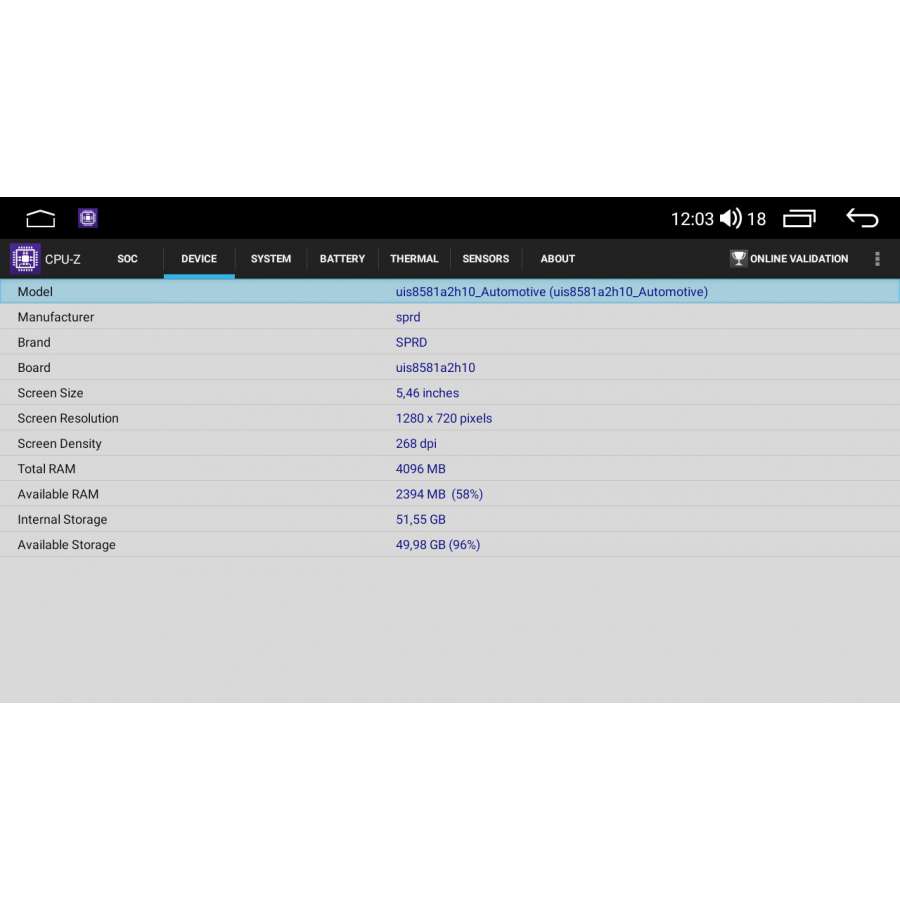Click the uppercase SPRD brand value
900x900 pixels.
(x=412, y=342)
